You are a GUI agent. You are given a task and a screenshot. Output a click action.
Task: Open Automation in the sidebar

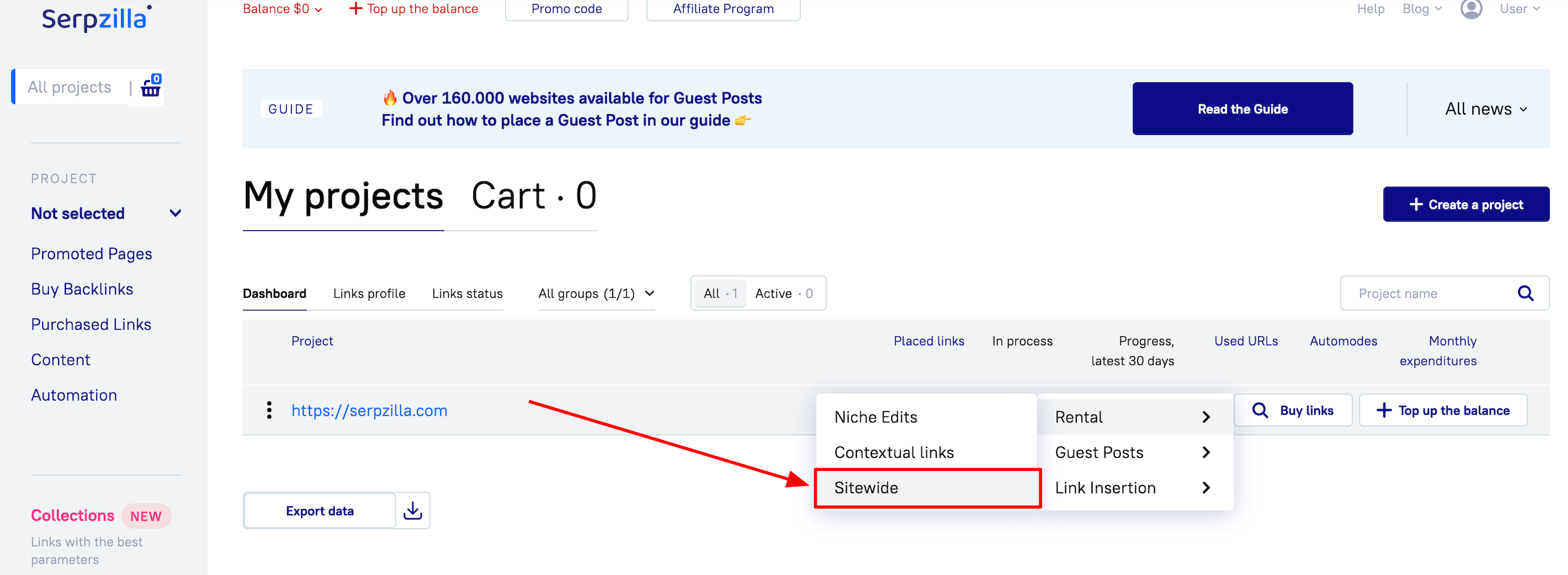pos(74,394)
